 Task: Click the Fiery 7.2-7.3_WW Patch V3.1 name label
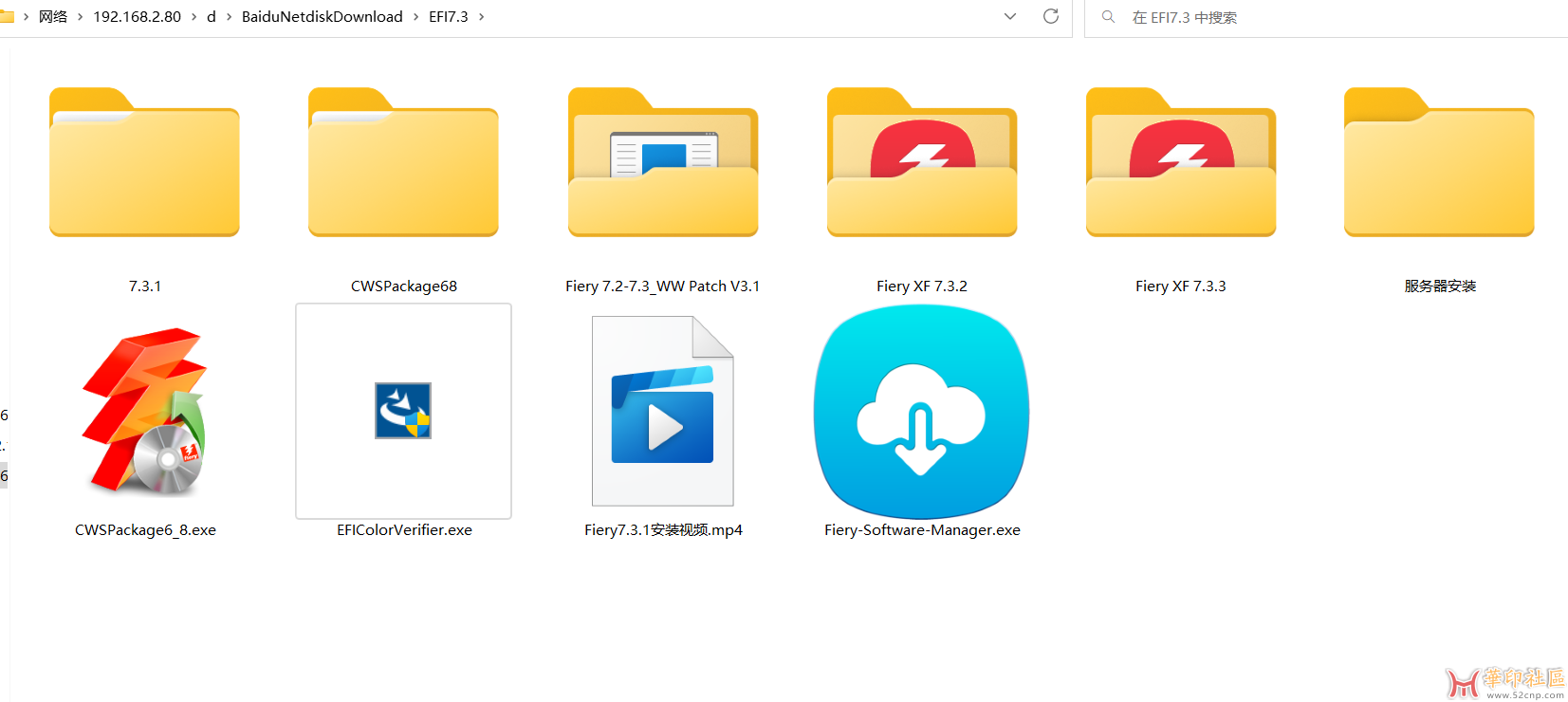coord(663,286)
